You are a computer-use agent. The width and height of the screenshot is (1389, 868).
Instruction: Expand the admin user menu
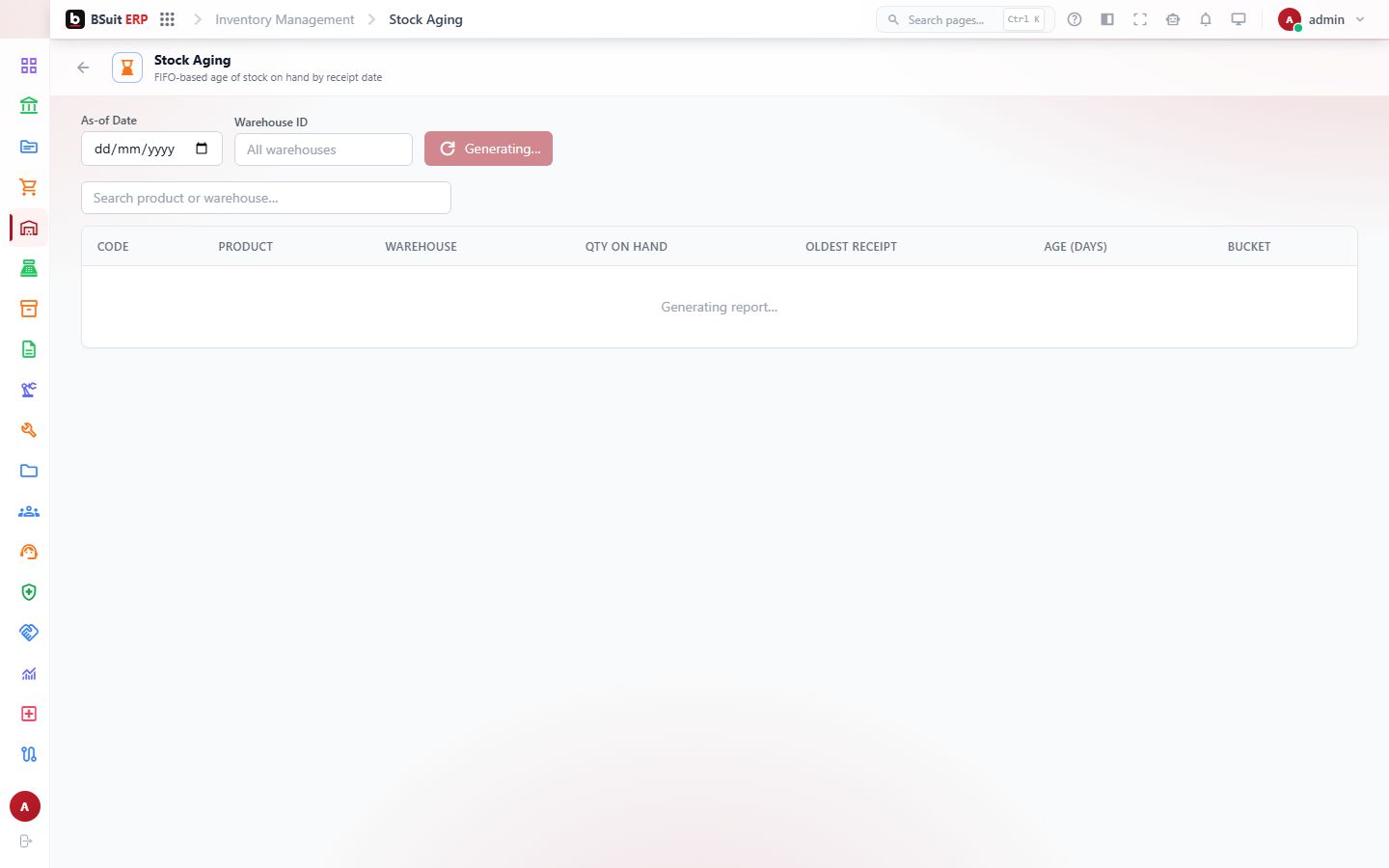click(1321, 19)
